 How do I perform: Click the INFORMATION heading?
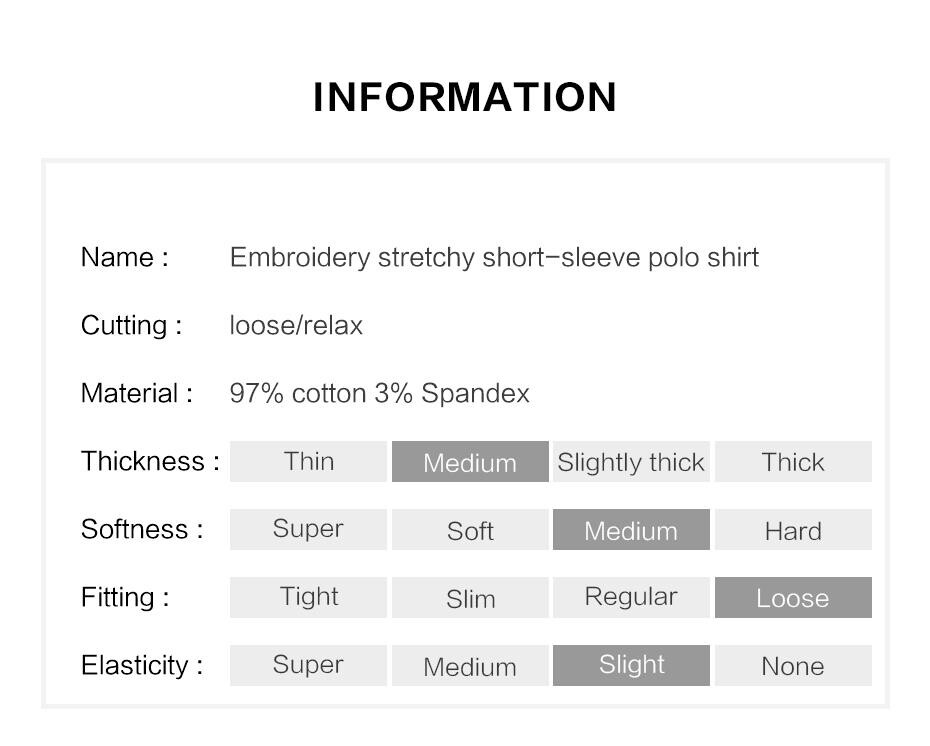[465, 97]
